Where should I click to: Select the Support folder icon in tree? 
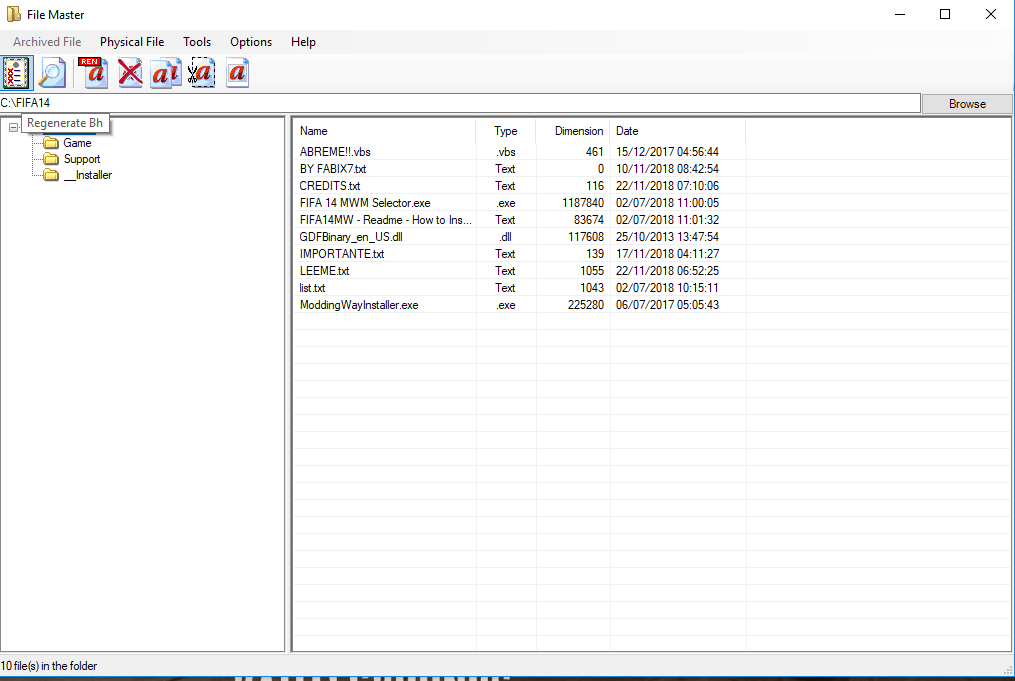51,159
